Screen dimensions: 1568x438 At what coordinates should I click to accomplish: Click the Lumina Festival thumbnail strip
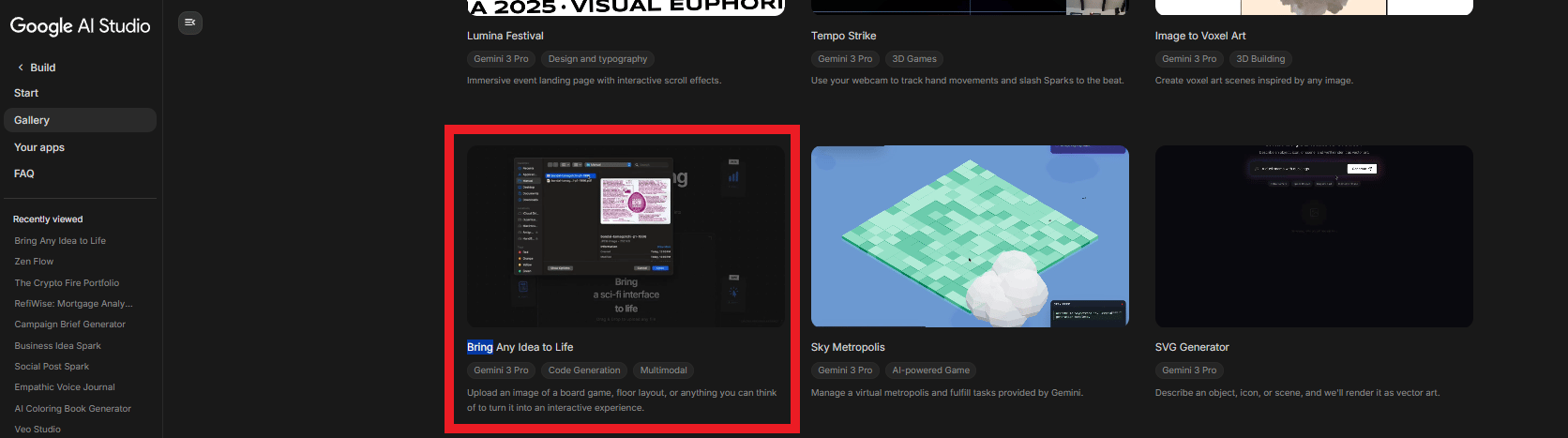click(626, 8)
